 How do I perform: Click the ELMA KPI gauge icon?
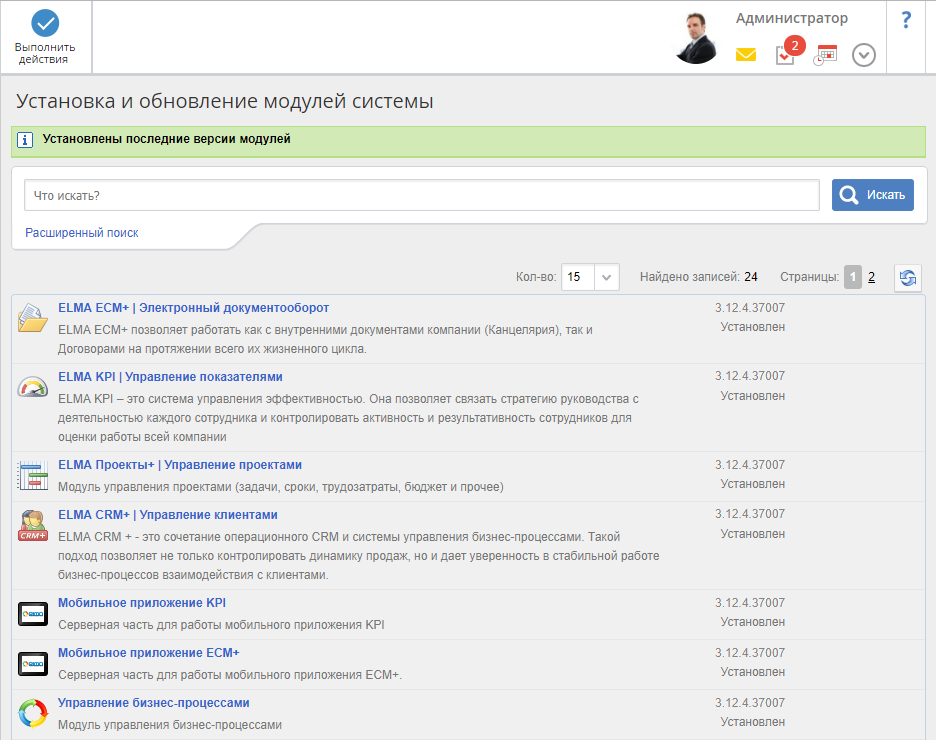point(32,387)
